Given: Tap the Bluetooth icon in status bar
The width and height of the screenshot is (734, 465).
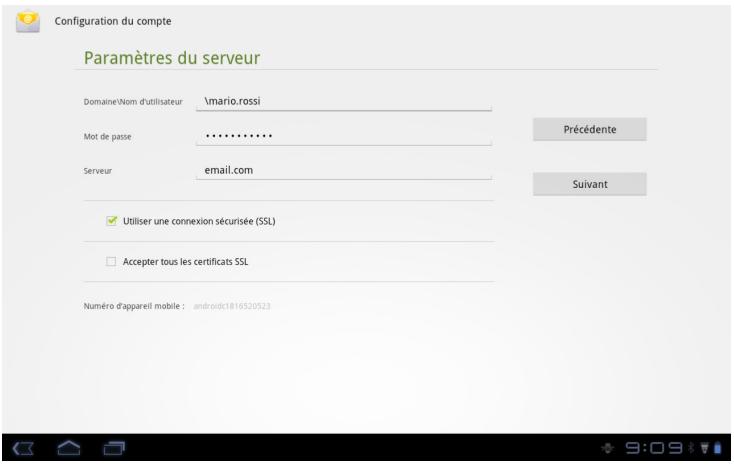Looking at the screenshot, I should point(690,448).
